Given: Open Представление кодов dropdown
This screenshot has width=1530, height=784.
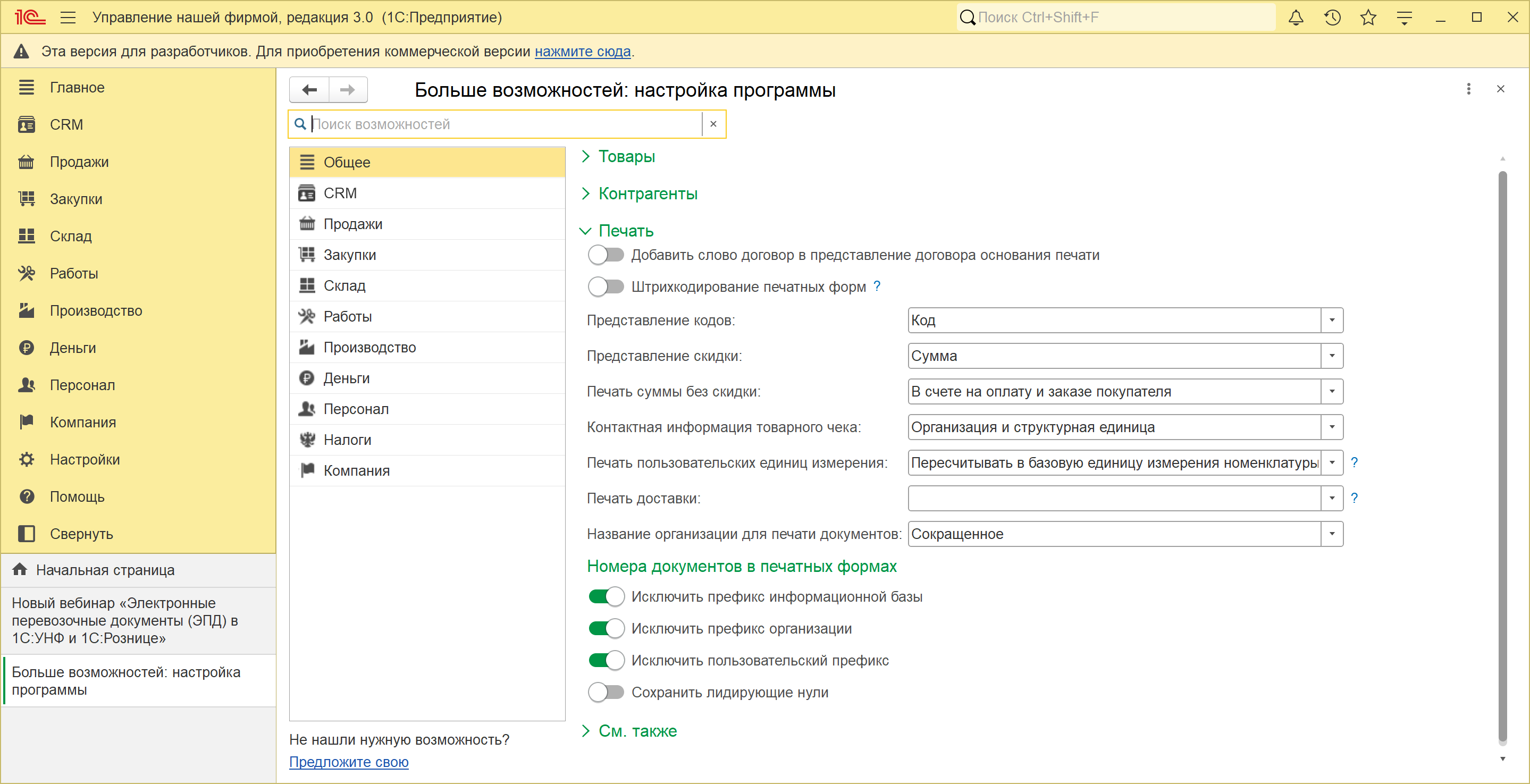Looking at the screenshot, I should 1332,320.
